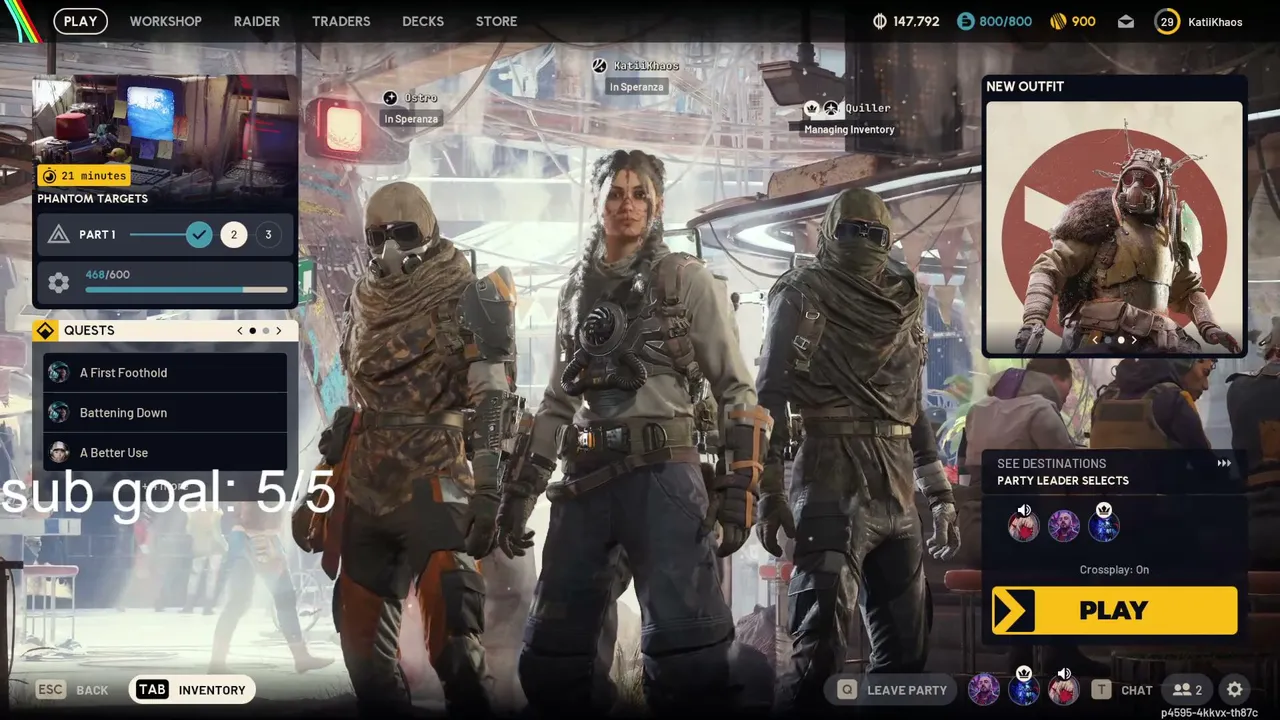Go to previous quests page arrow
This screenshot has height=720, width=1280.
tap(240, 331)
